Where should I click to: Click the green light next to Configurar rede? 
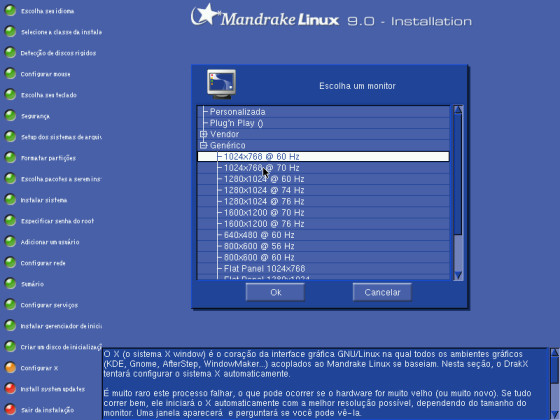(10, 263)
